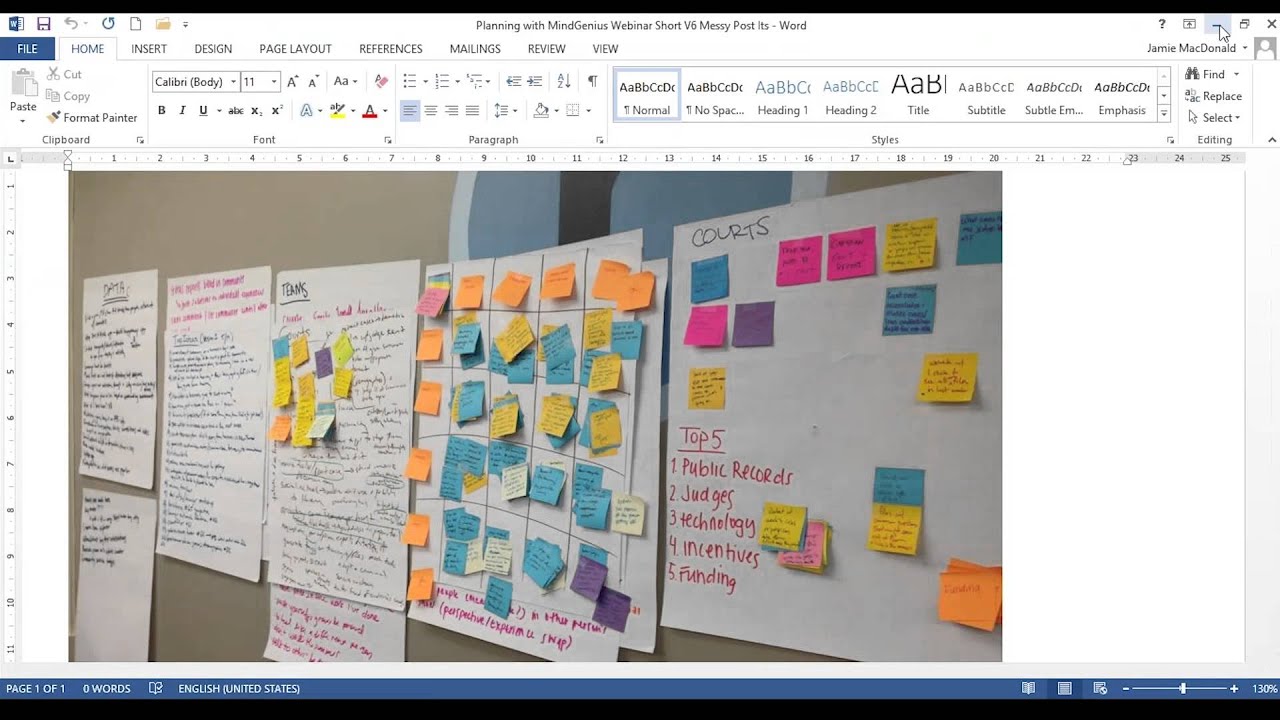Apply the Heading 1 style
The height and width of the screenshot is (720, 1280).
click(783, 96)
